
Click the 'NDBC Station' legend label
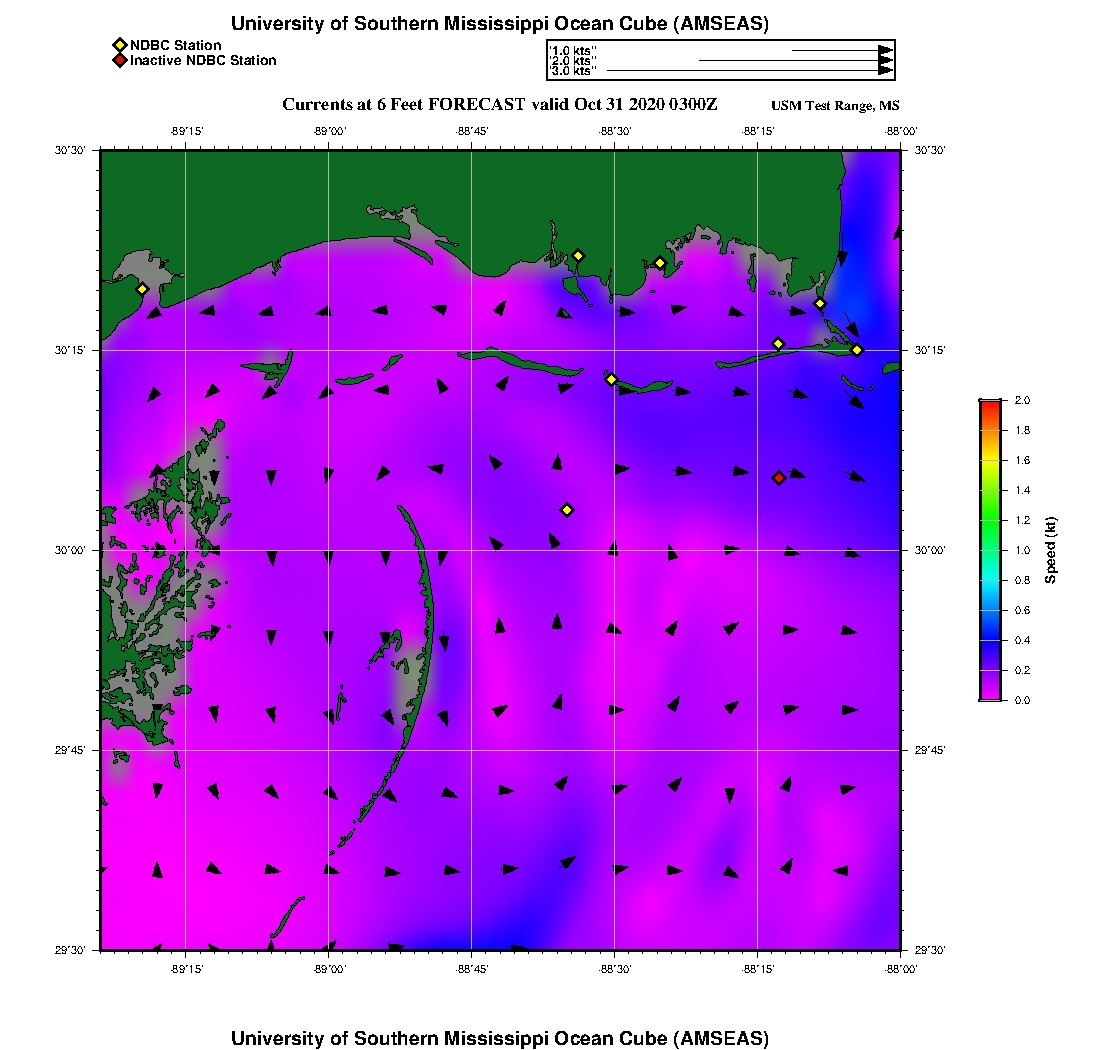[x=176, y=45]
